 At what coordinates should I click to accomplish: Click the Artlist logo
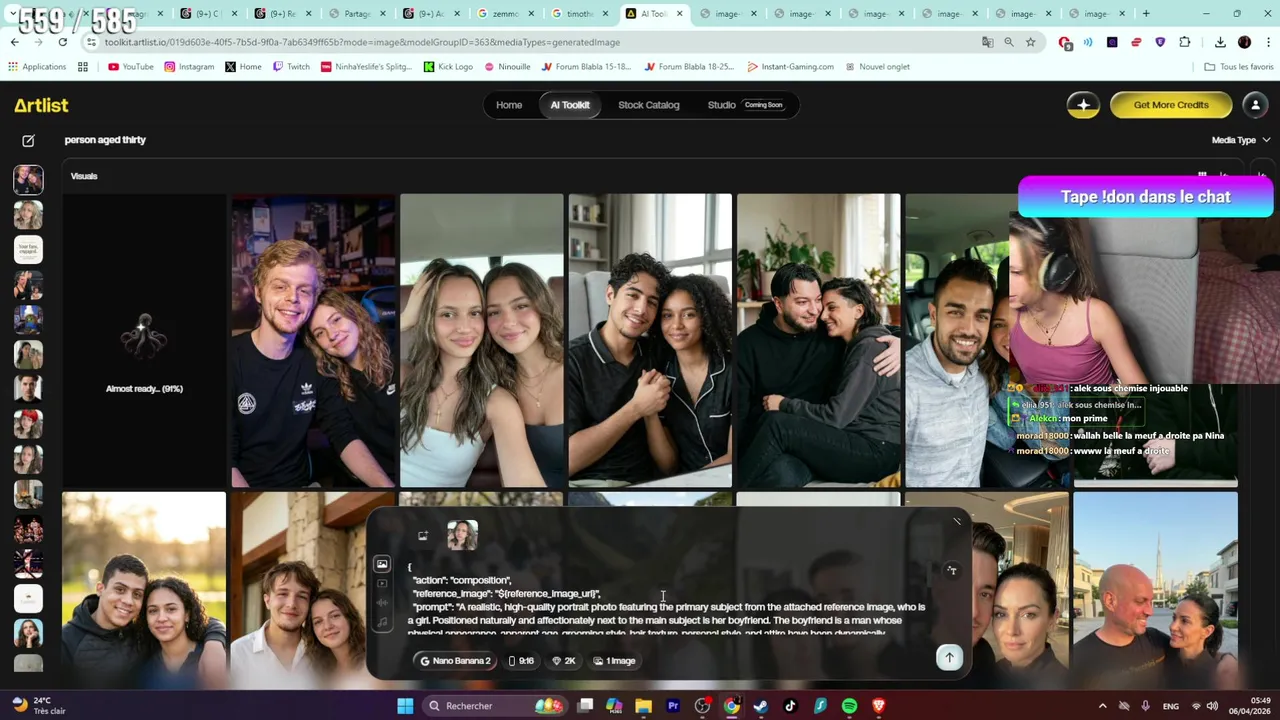[41, 105]
